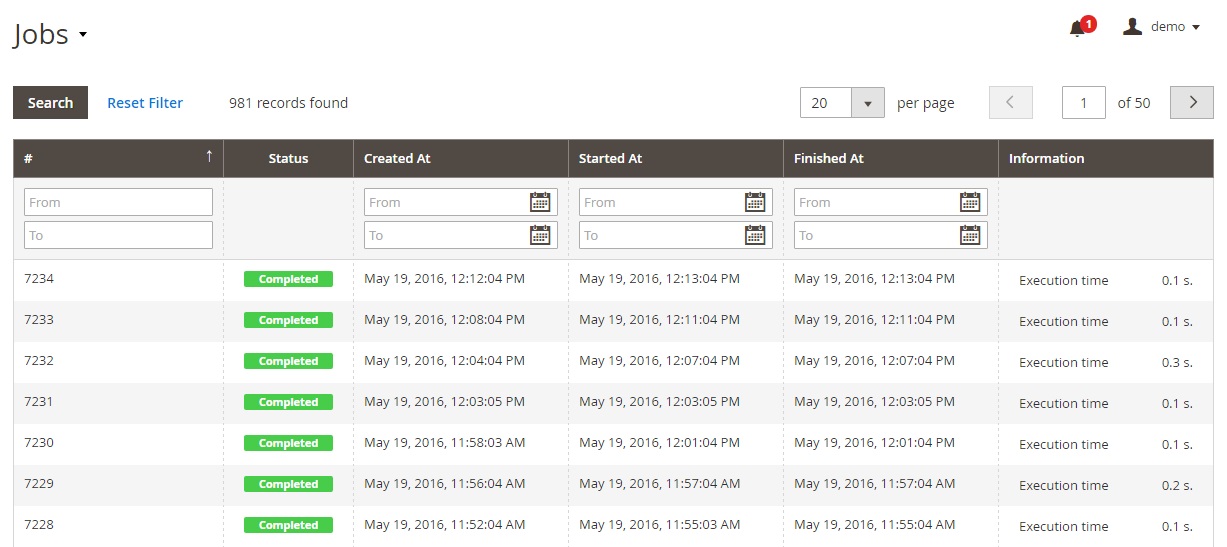The height and width of the screenshot is (547, 1227).
Task: Sort by the Created At column
Action: [397, 158]
